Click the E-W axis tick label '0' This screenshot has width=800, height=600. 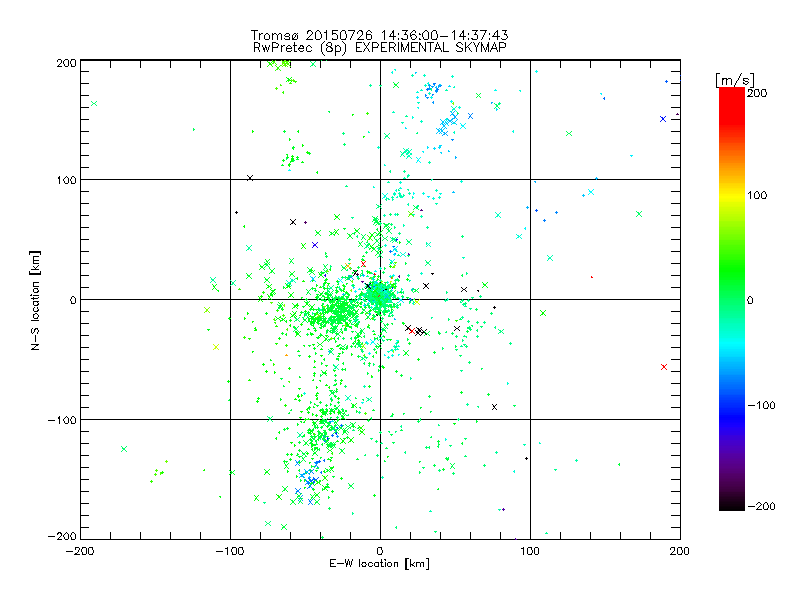click(x=380, y=551)
